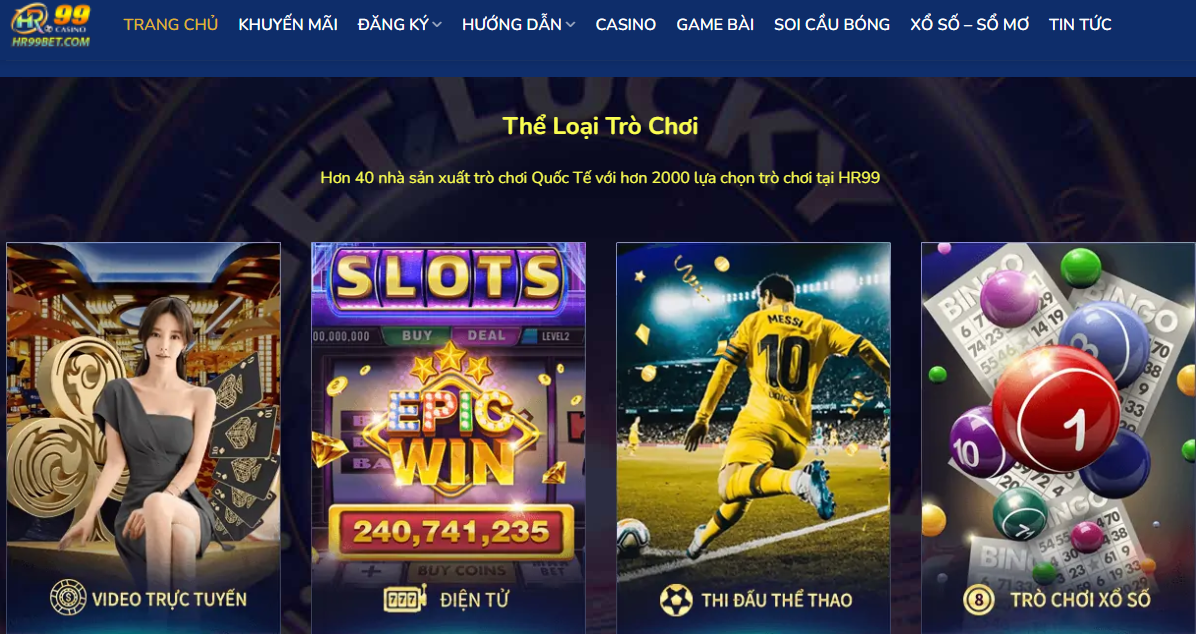Click the soccer ball icon beside Thi Đấu Thể Thao
Viewport: 1196px width, 634px height.
[676, 600]
